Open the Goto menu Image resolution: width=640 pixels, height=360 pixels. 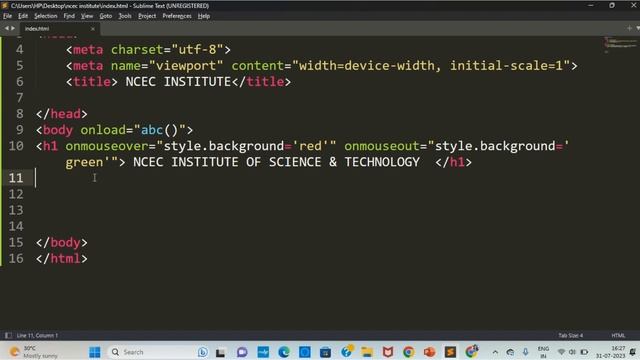click(105, 16)
